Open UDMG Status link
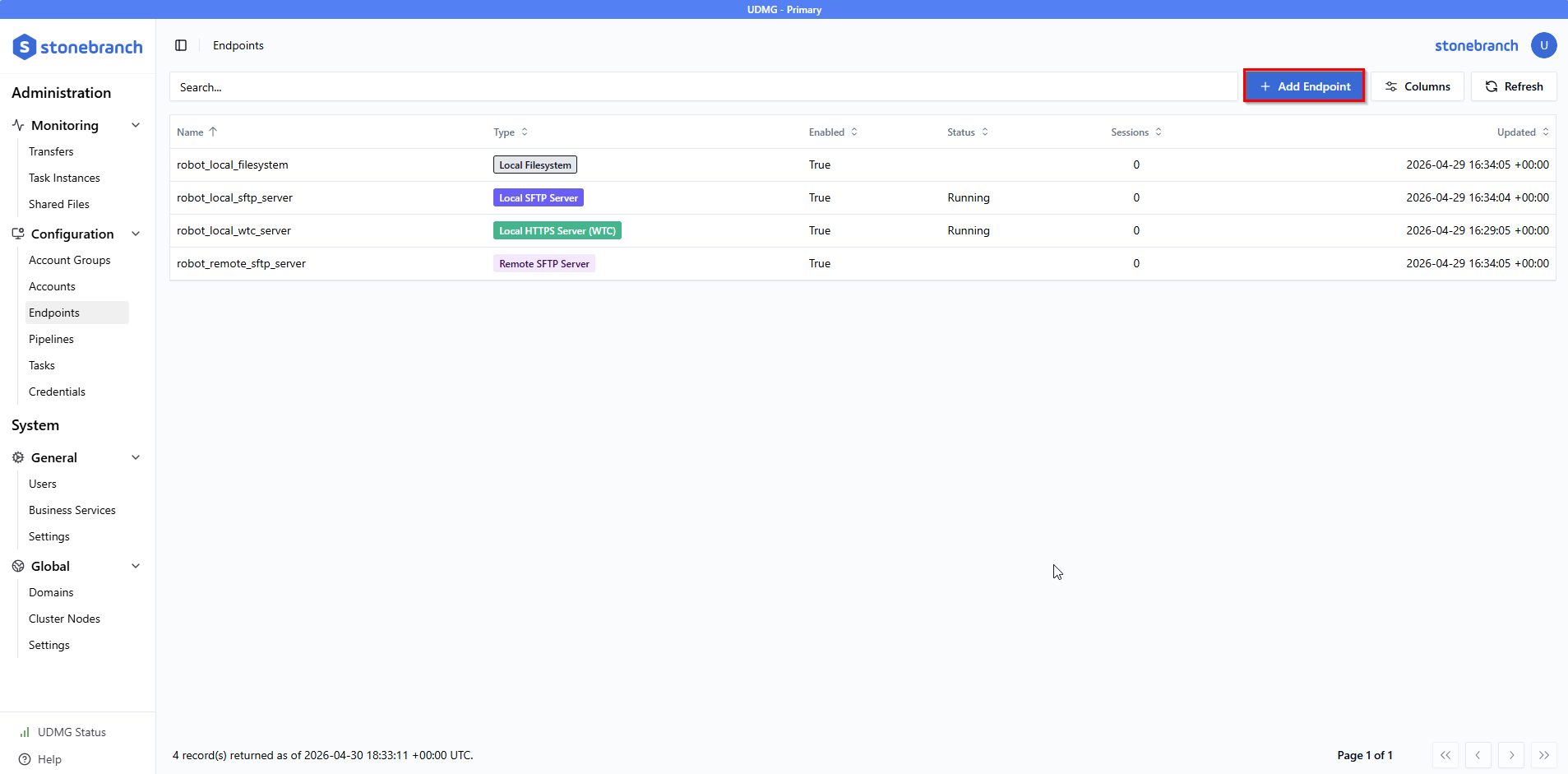Screen dimensions: 1568x774 (72, 732)
